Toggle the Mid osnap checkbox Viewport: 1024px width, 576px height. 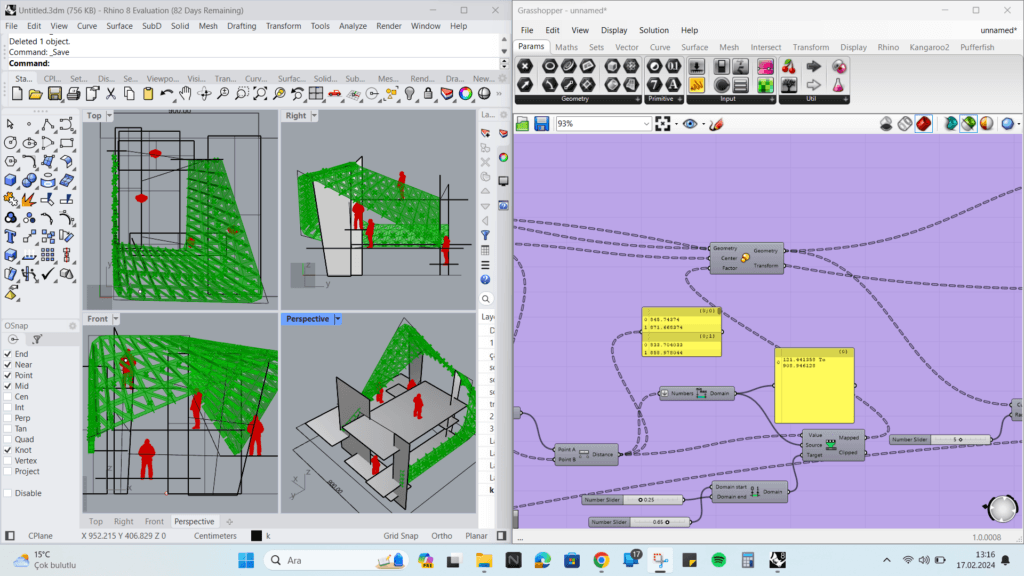click(8, 386)
